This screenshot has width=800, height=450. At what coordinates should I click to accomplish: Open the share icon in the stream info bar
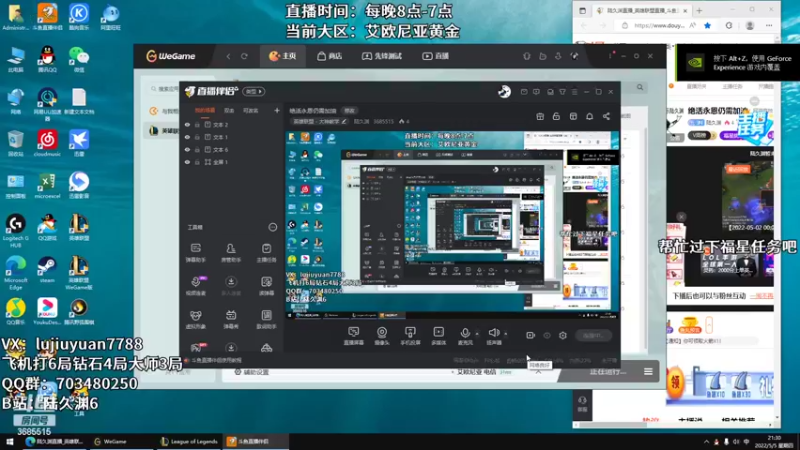(606, 116)
